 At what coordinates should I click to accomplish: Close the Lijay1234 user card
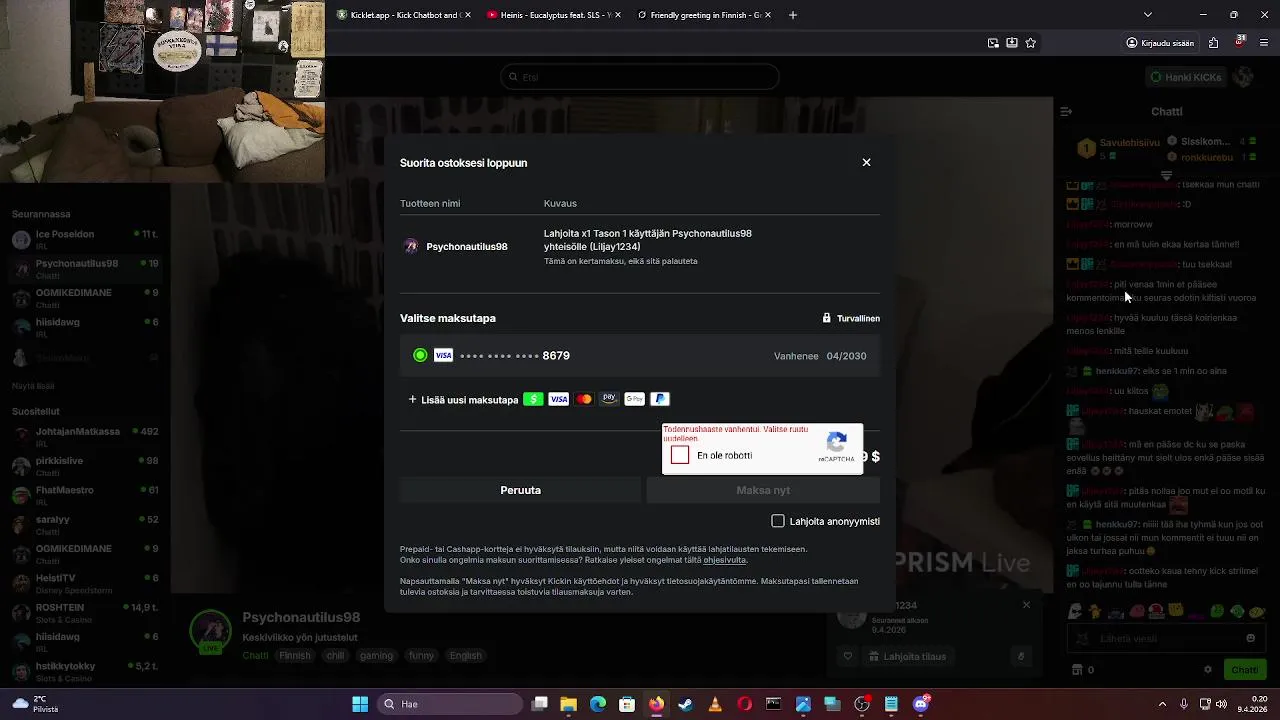click(1026, 605)
